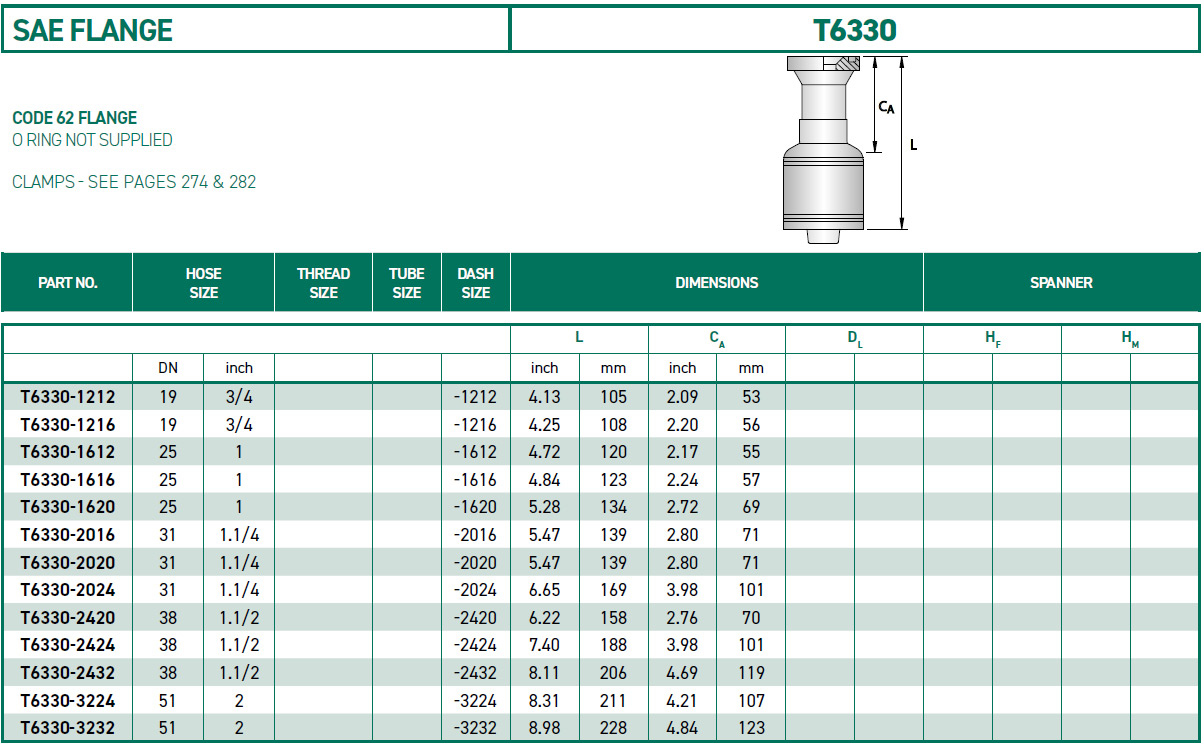Screen dimensions: 1204x747
Task: Select part number T6330-1612
Action: tap(68, 452)
